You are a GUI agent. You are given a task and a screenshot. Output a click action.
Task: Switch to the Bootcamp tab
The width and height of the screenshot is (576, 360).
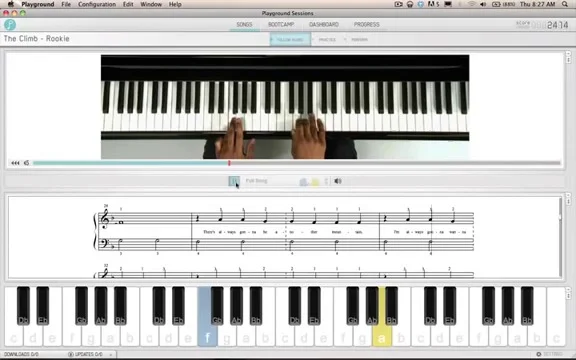[281, 25]
